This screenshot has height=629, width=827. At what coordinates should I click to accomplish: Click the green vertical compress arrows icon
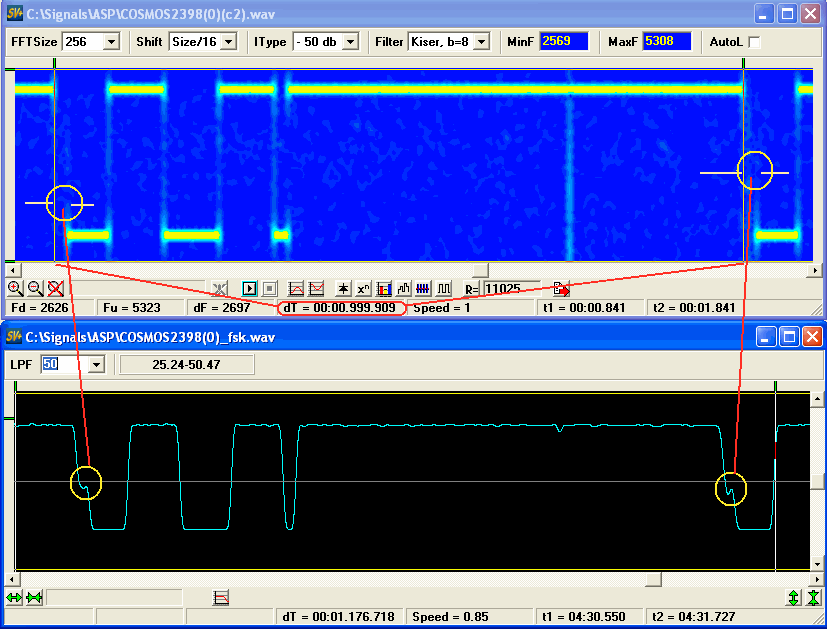click(x=813, y=598)
